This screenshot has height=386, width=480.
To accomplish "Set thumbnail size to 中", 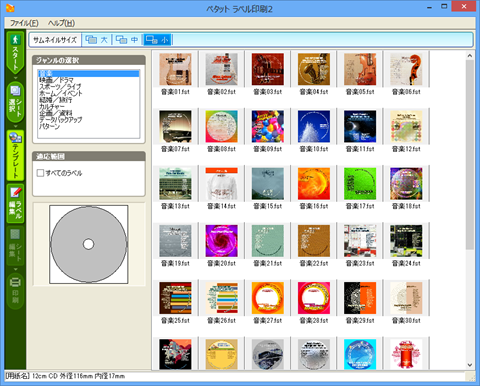I will pos(127,40).
